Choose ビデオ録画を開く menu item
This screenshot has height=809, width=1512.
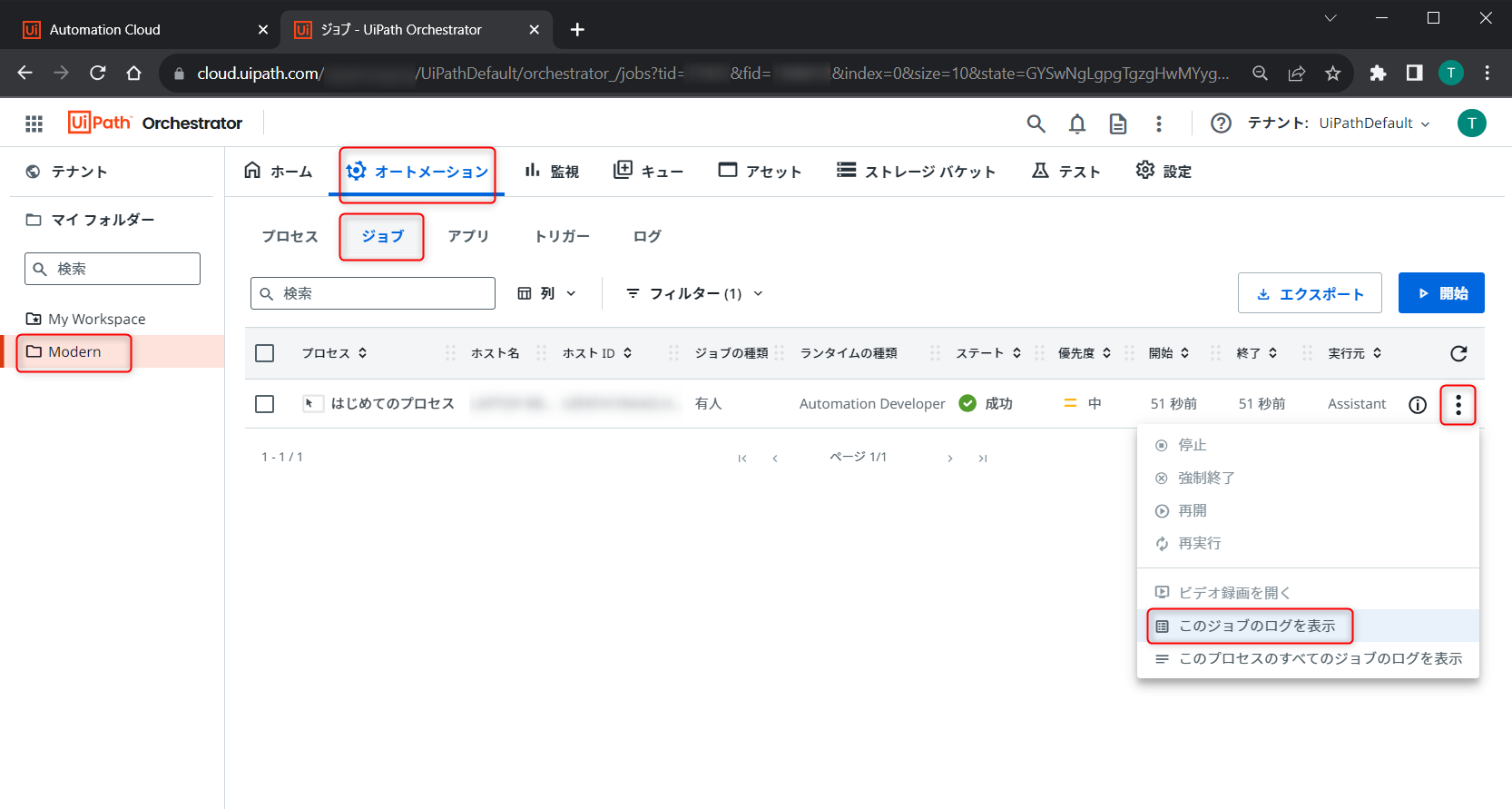click(x=1308, y=593)
